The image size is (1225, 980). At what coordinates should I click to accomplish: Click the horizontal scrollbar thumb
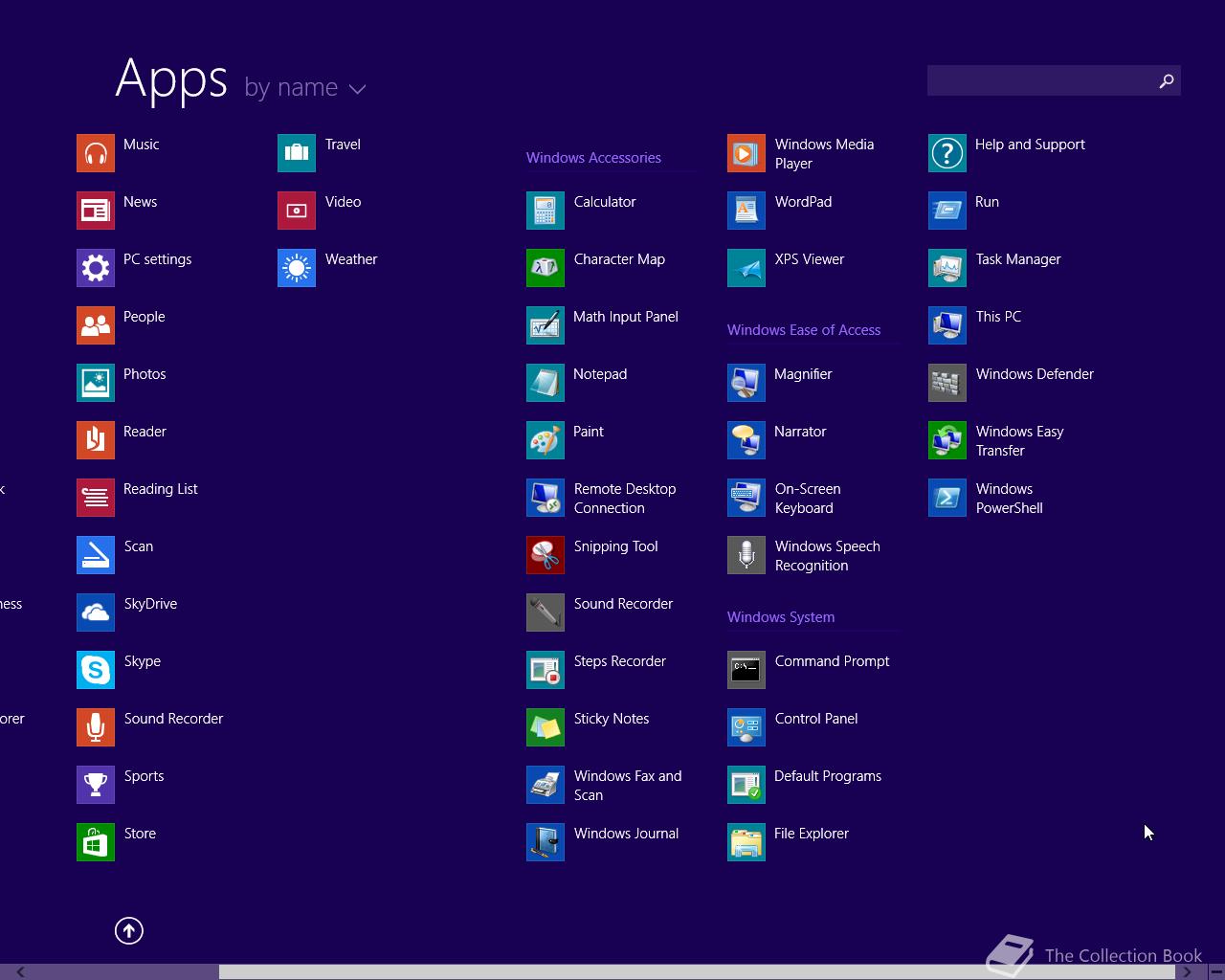(x=697, y=972)
